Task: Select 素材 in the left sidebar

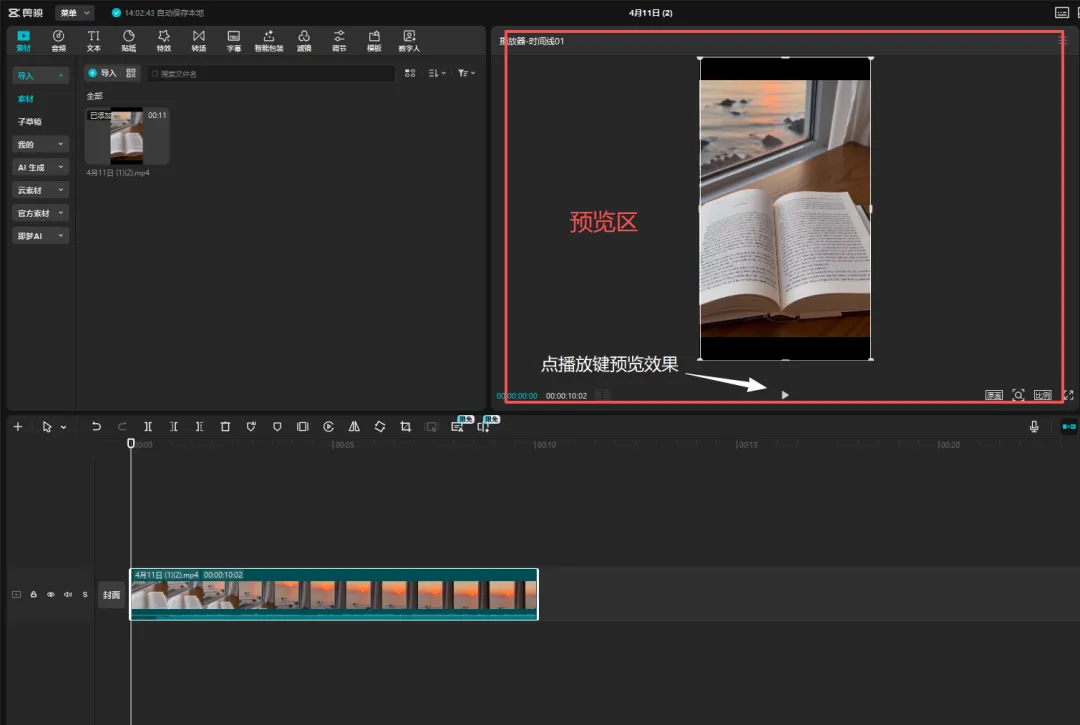Action: 25,99
